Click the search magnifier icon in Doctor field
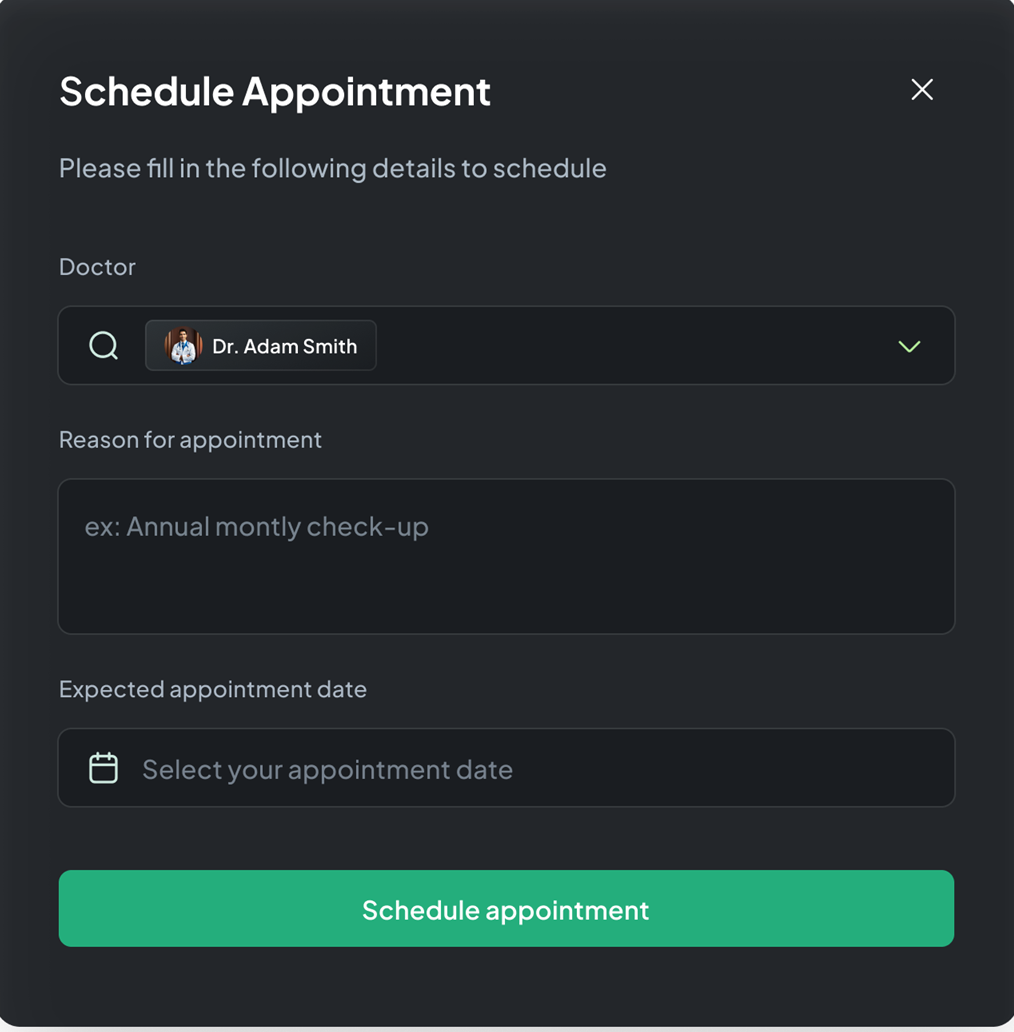1014x1032 pixels. (x=104, y=346)
